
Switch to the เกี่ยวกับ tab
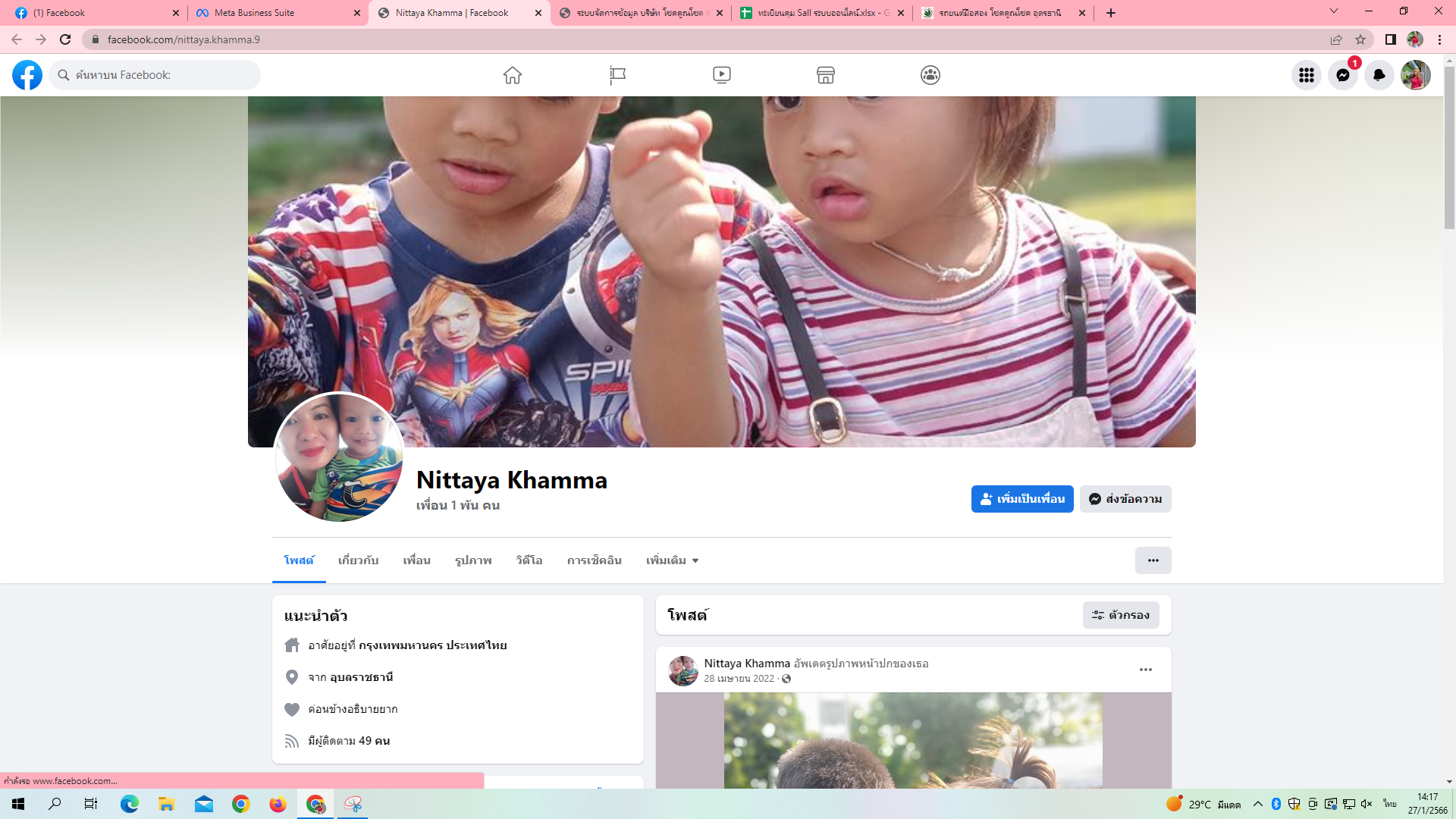click(x=358, y=560)
